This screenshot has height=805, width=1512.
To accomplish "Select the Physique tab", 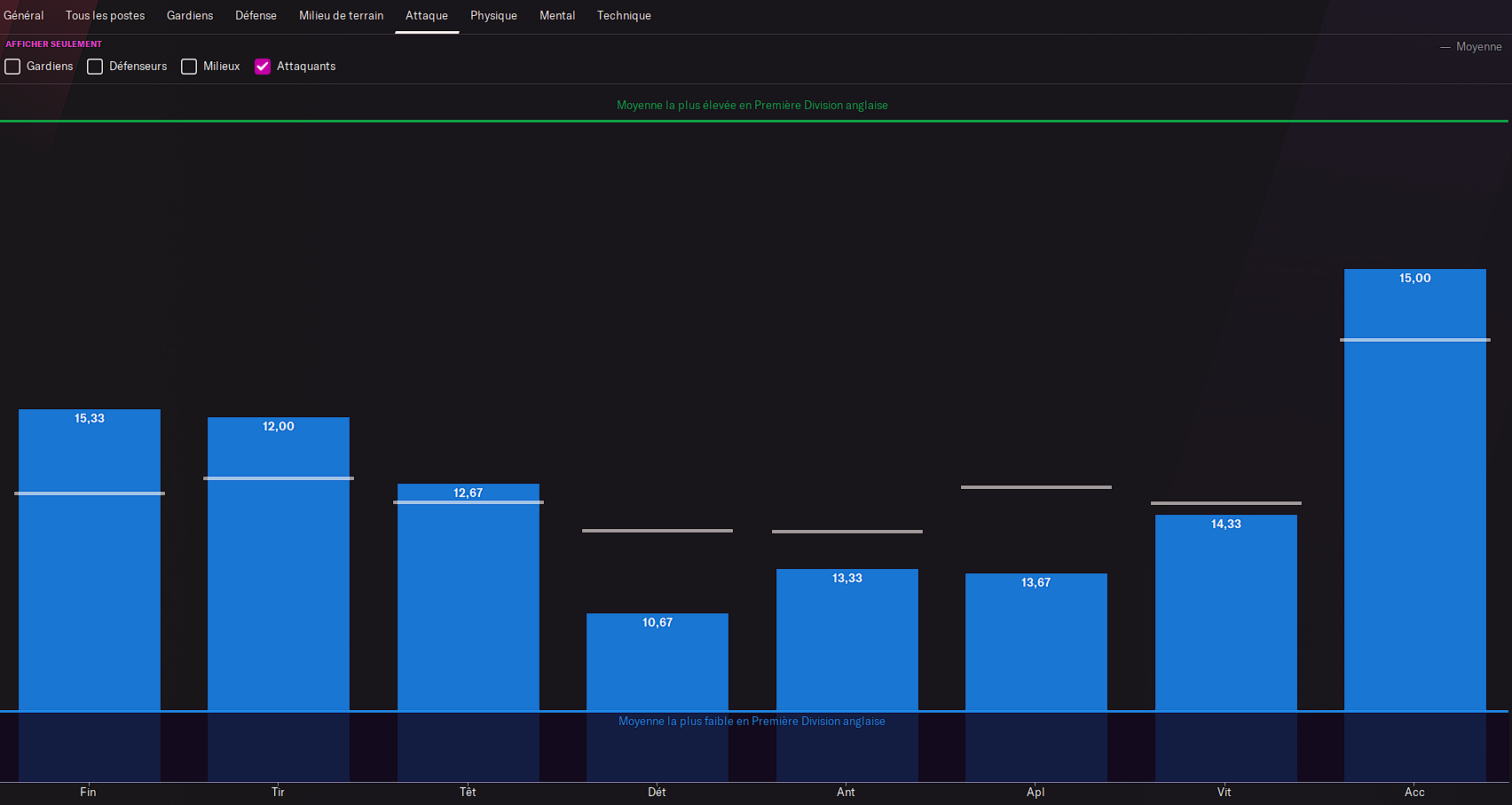I will tap(493, 16).
